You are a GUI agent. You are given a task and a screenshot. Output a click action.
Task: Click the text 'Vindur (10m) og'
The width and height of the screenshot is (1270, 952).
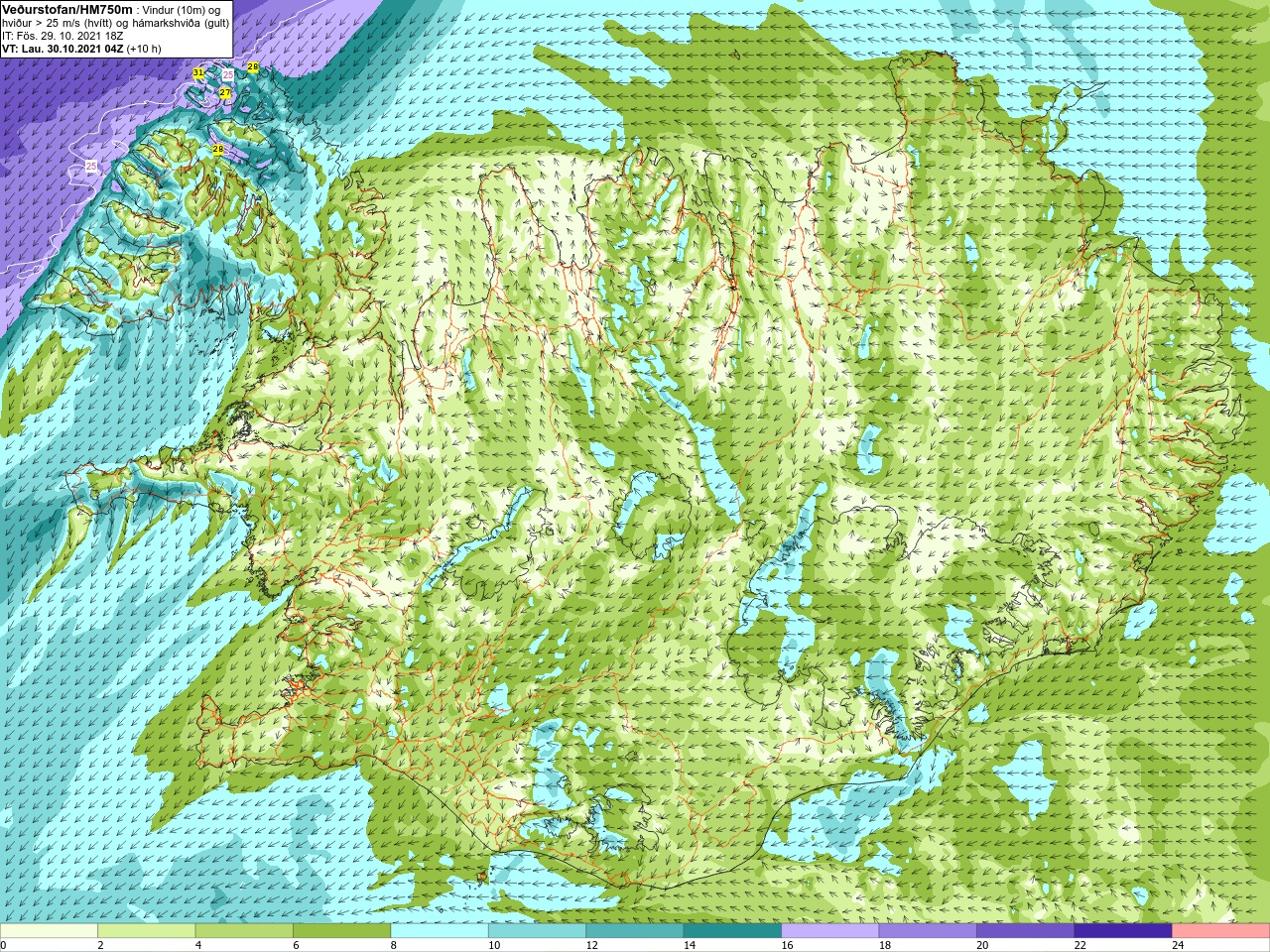pyautogui.click(x=180, y=9)
